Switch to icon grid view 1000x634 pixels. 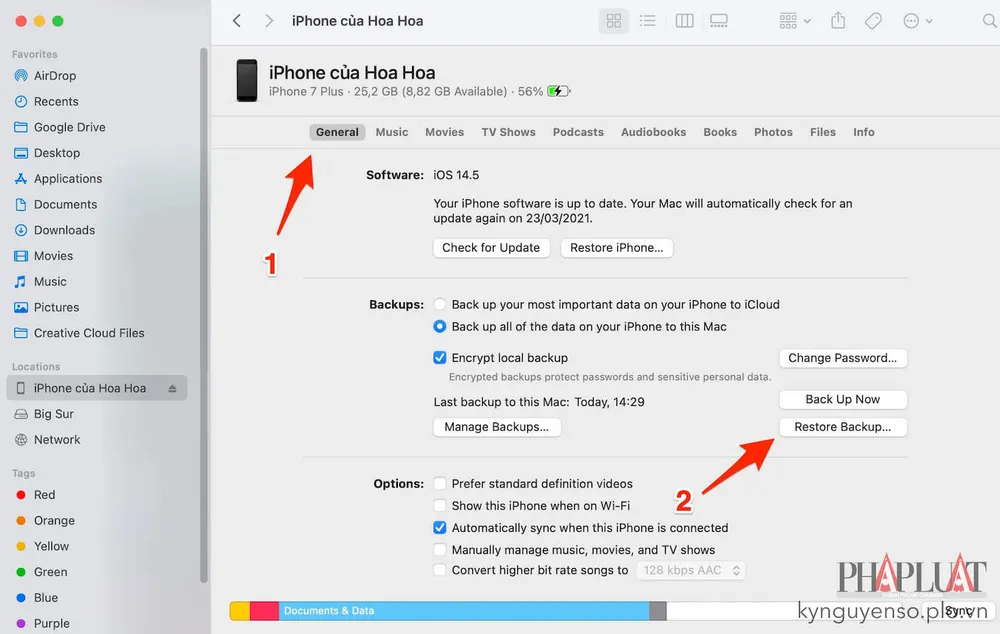click(614, 21)
